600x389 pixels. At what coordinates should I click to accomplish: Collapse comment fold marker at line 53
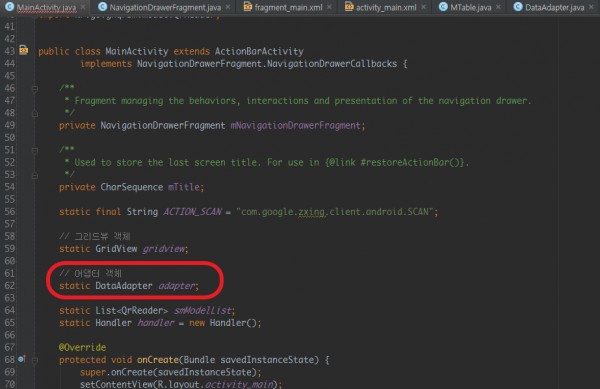point(34,176)
